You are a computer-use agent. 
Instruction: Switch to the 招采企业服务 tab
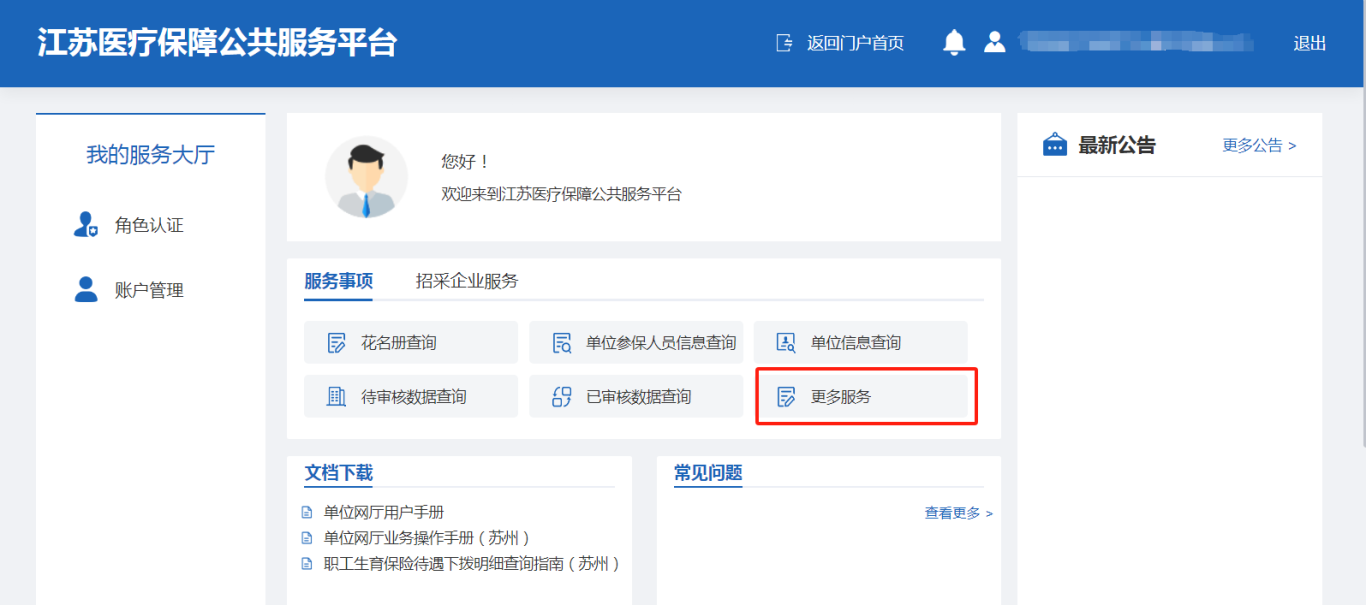click(x=467, y=281)
